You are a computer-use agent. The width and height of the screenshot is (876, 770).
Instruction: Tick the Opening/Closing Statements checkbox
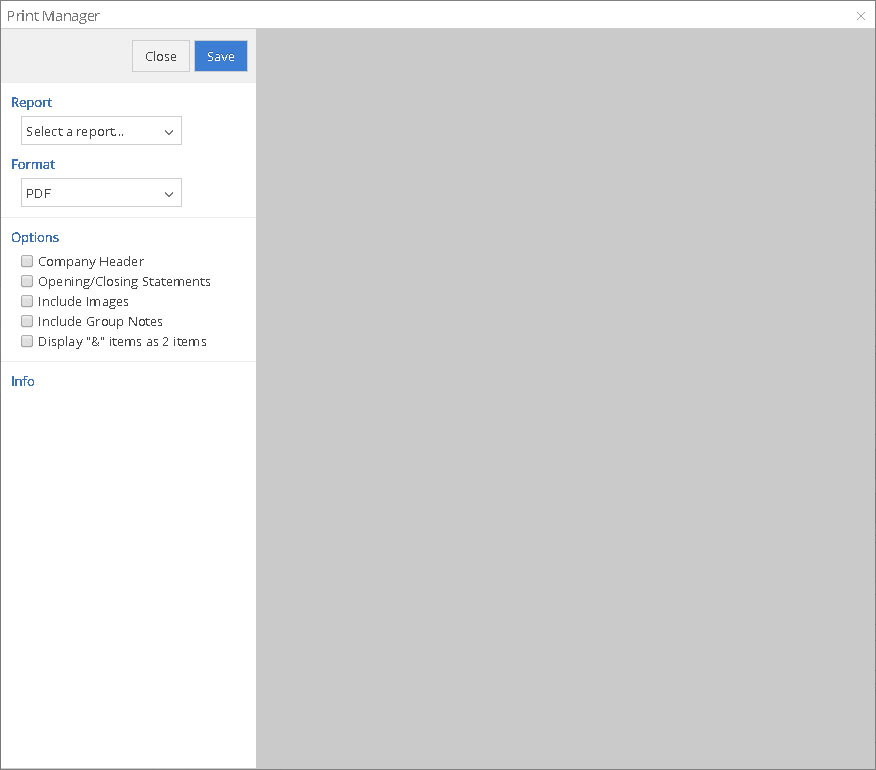tap(28, 281)
